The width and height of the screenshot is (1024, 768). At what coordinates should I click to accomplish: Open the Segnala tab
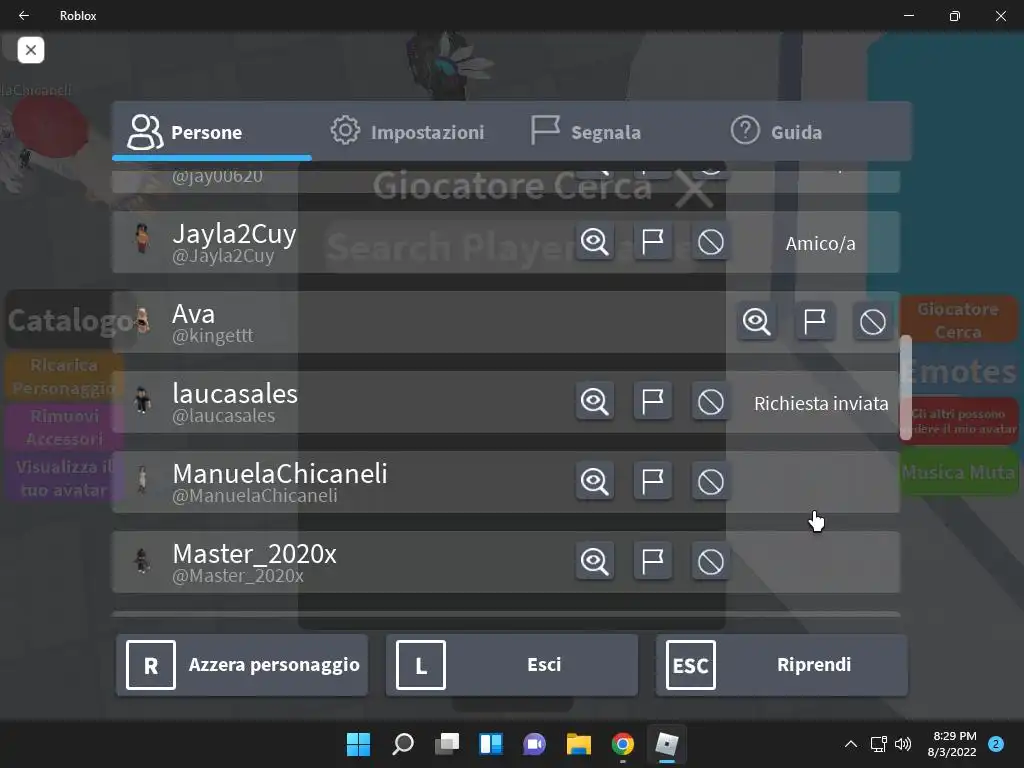point(586,132)
